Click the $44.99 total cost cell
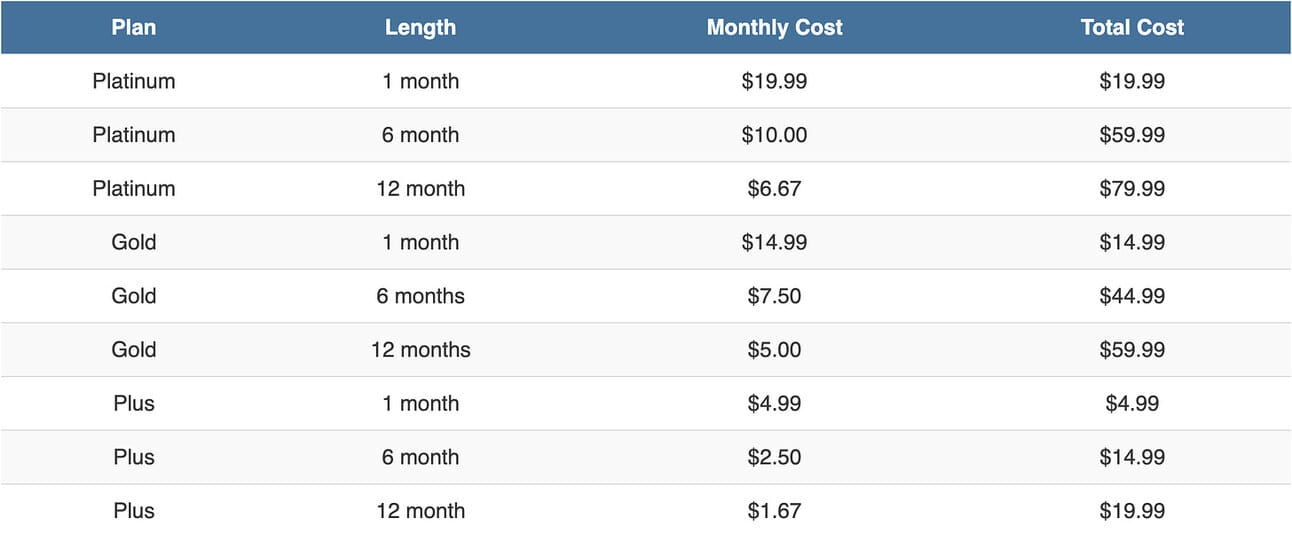Screen dimensions: 1292x542 (x=1132, y=296)
